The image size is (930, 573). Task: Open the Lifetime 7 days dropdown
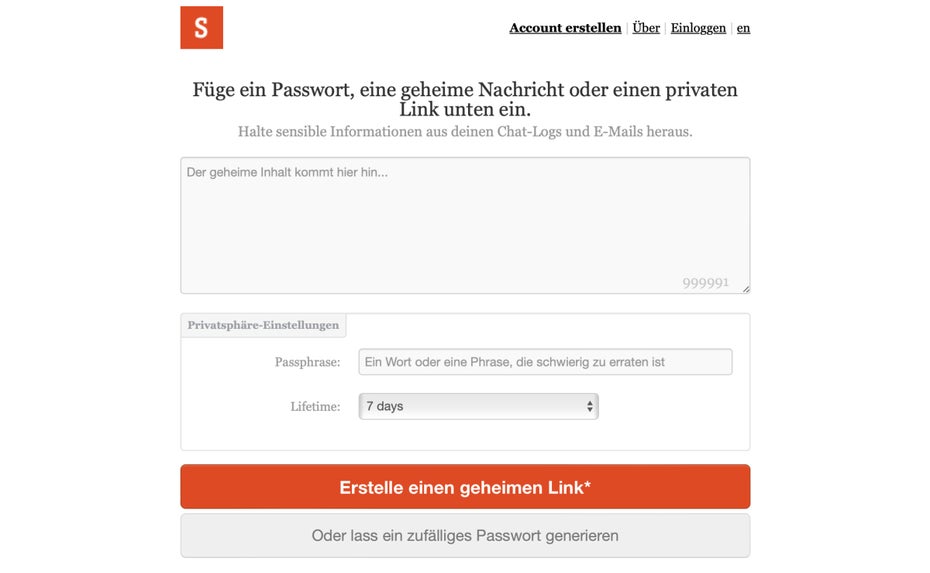coord(479,406)
